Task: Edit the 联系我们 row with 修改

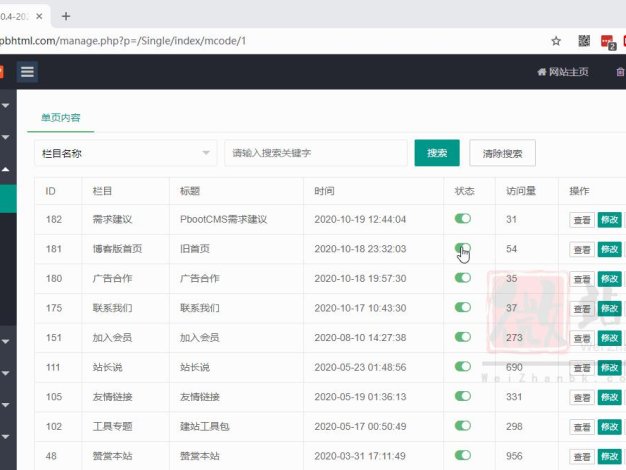Action: pos(609,309)
